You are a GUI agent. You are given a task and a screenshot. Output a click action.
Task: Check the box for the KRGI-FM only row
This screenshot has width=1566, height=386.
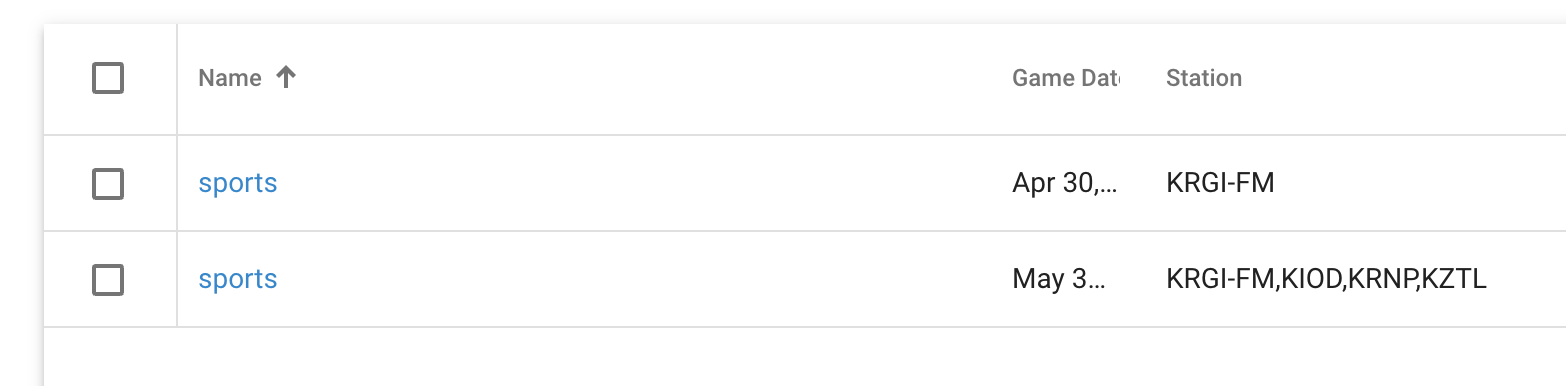(108, 184)
